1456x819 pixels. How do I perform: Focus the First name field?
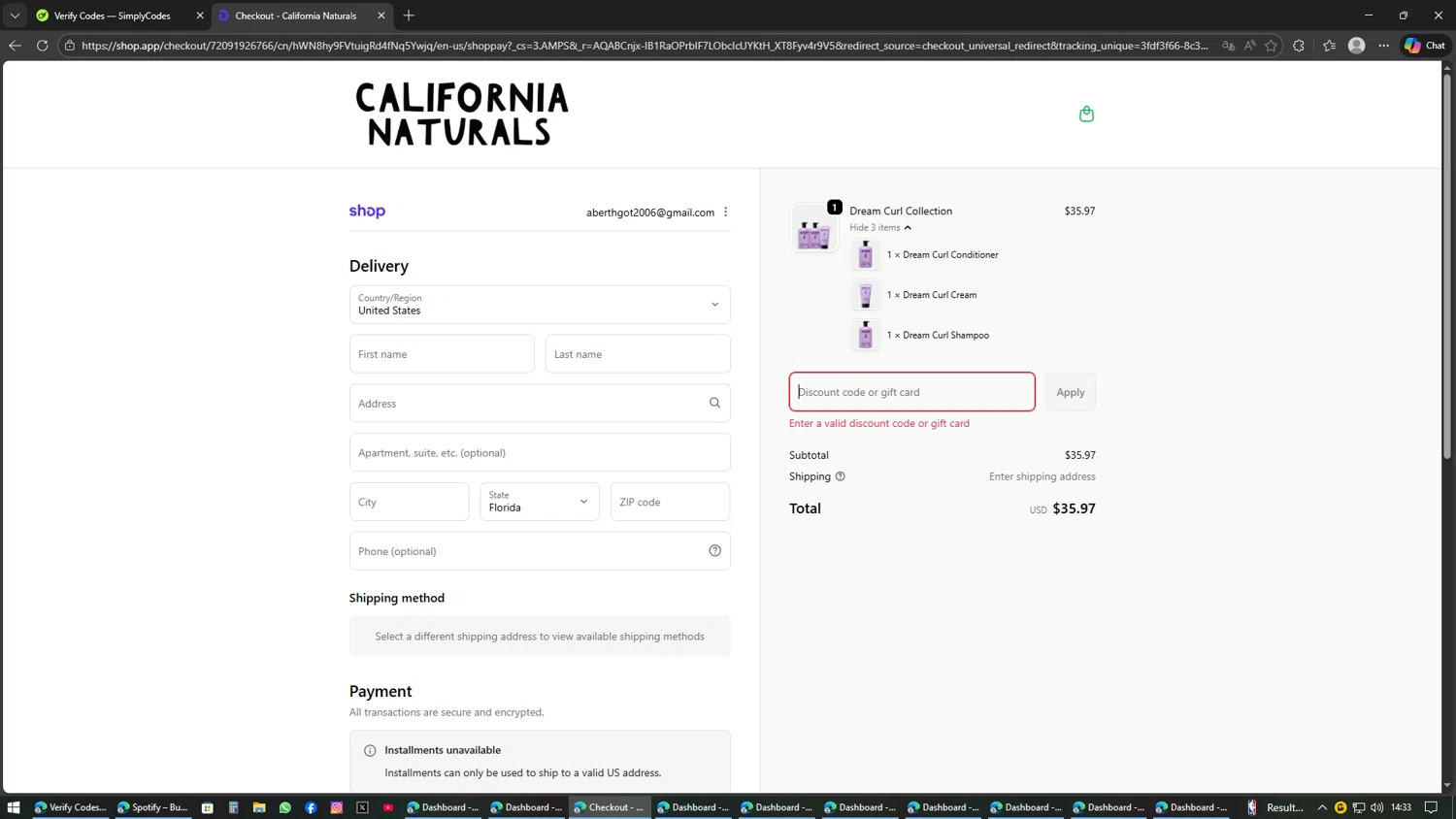442,354
